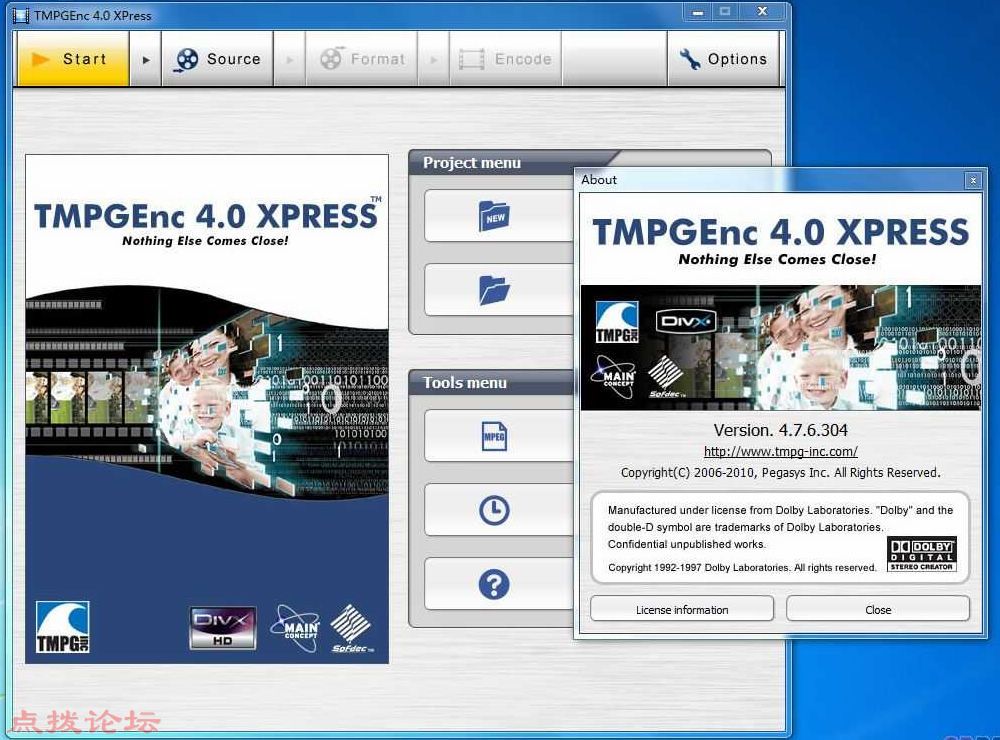Create a new project with the NEW folder icon
Image resolution: width=1000 pixels, height=740 pixels.
494,216
